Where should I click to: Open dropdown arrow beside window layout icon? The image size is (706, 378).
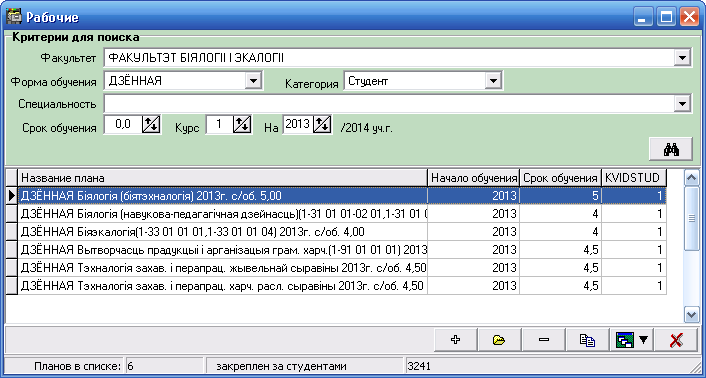pyautogui.click(x=644, y=340)
